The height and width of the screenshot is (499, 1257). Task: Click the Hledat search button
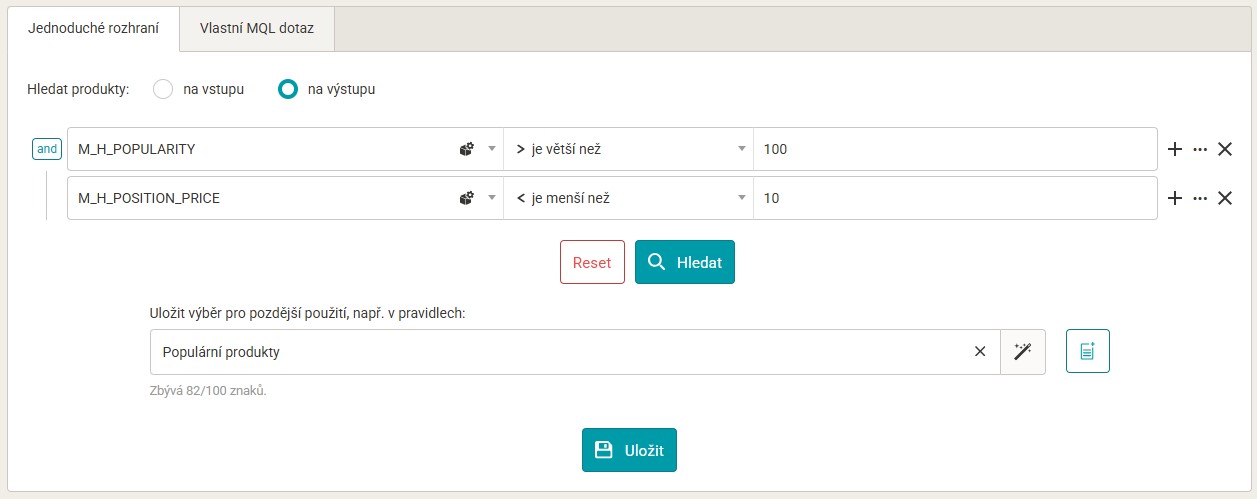(684, 262)
